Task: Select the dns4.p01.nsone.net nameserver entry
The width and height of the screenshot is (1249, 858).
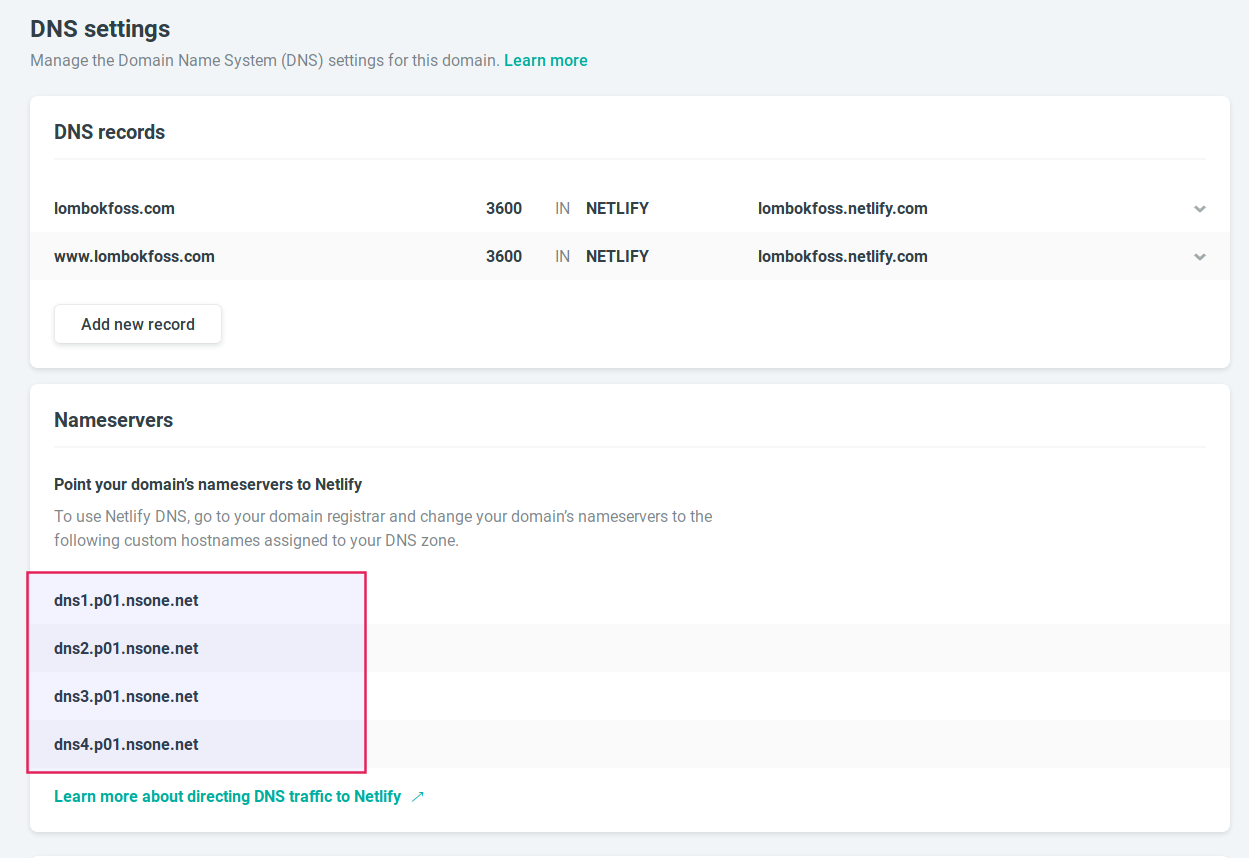Action: (126, 744)
